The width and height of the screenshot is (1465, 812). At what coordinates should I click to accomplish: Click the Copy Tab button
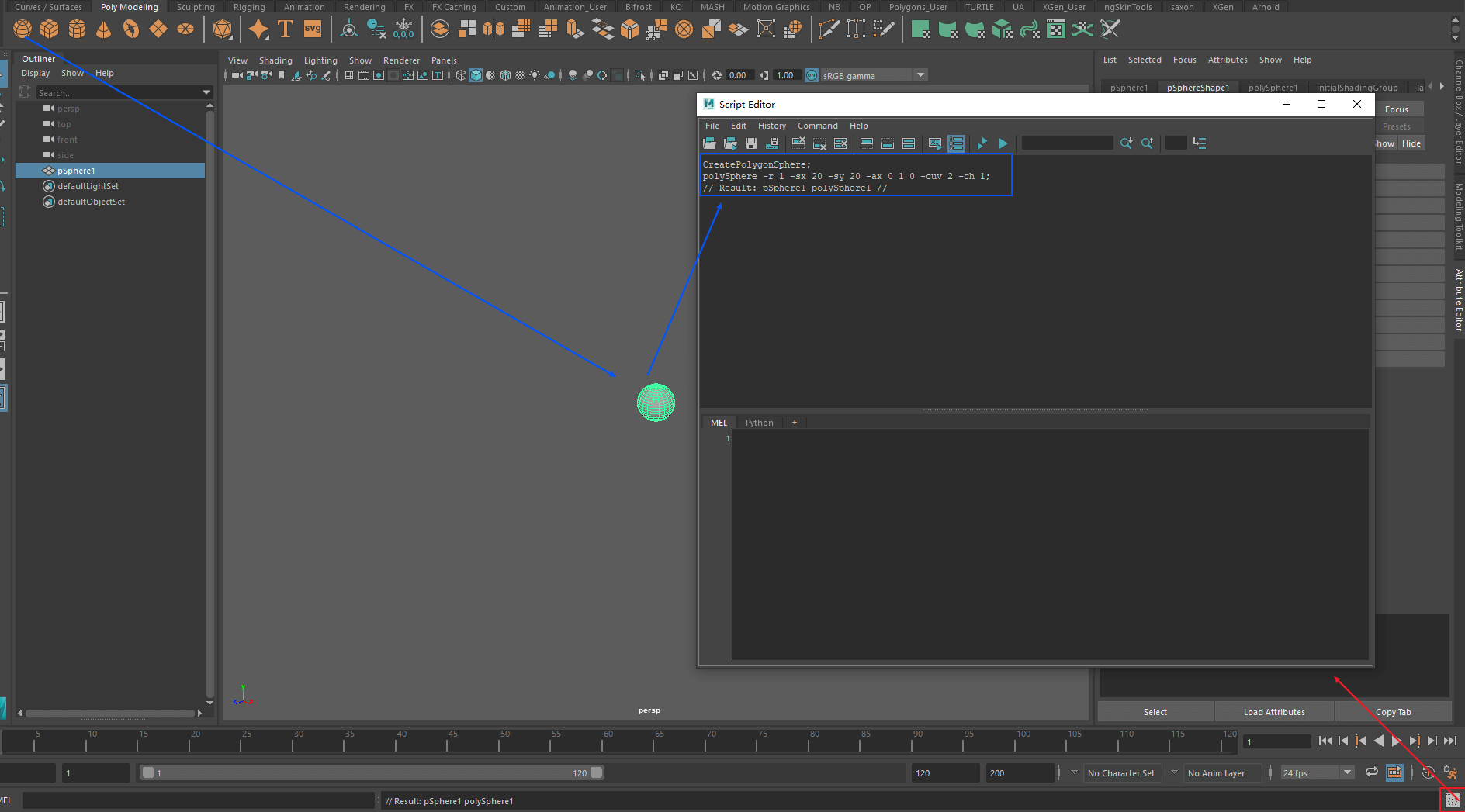click(1394, 712)
